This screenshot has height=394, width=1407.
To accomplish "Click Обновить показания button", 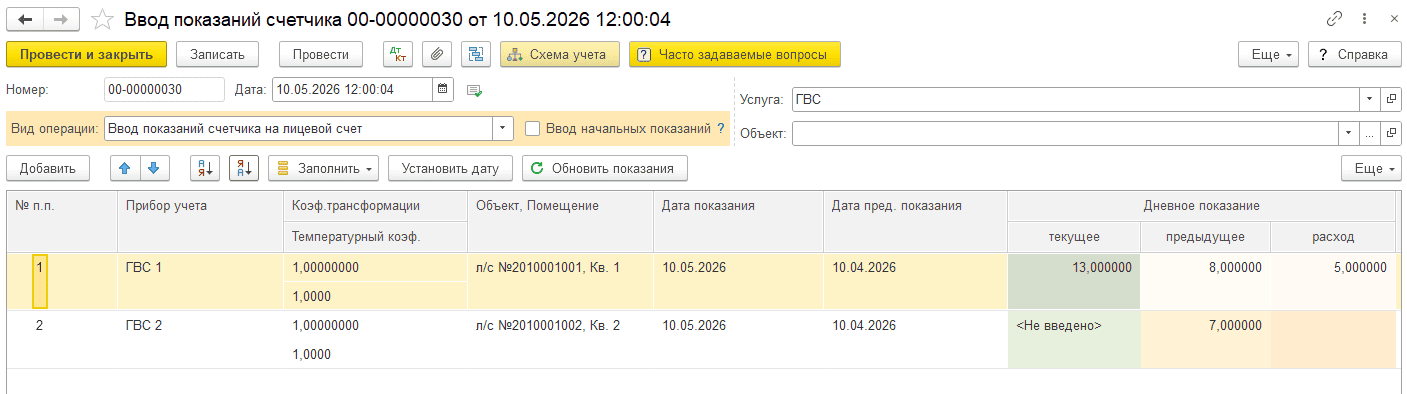I will 605,168.
